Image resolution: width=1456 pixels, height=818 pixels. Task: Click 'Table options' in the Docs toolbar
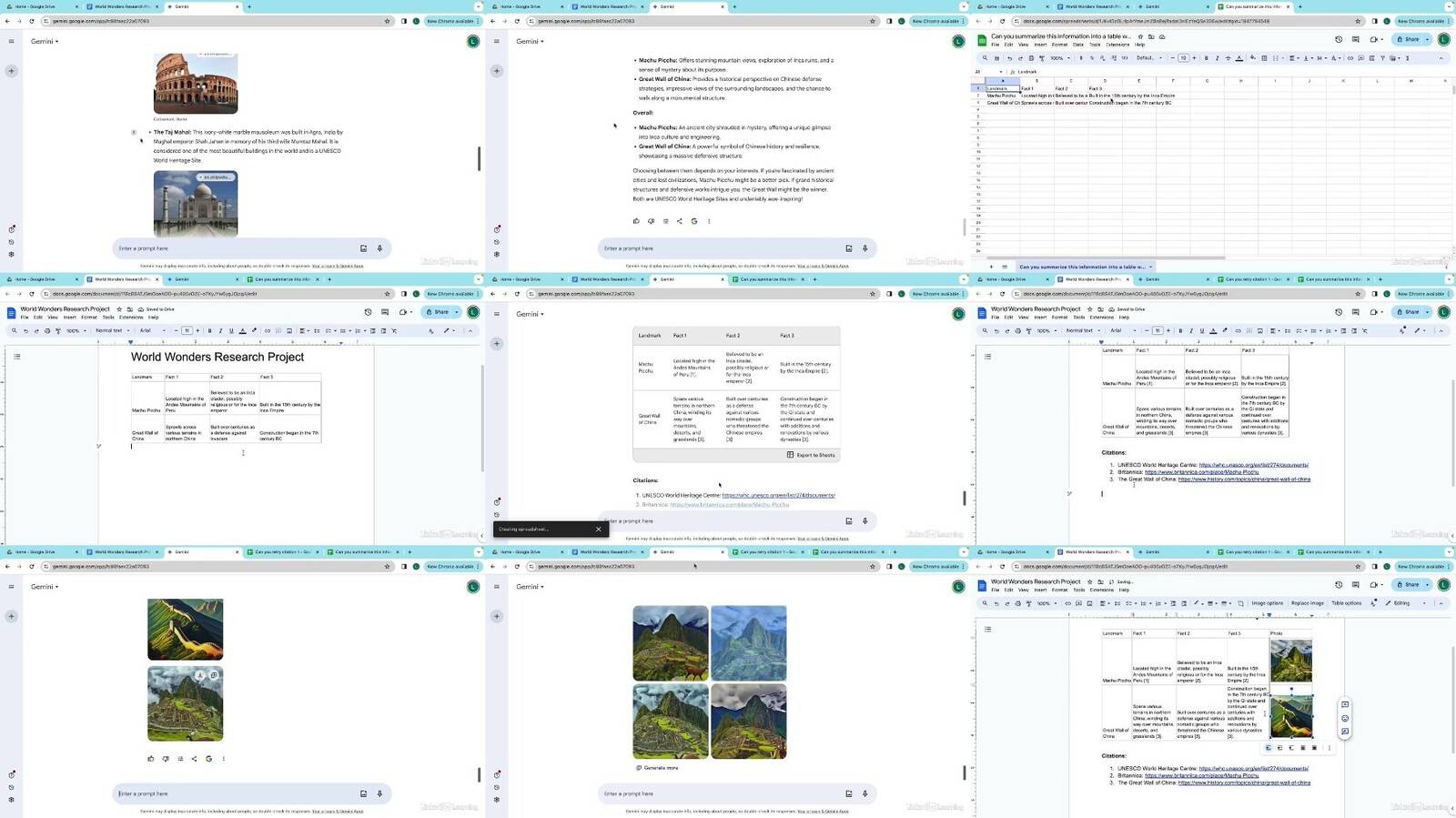pos(1347,603)
